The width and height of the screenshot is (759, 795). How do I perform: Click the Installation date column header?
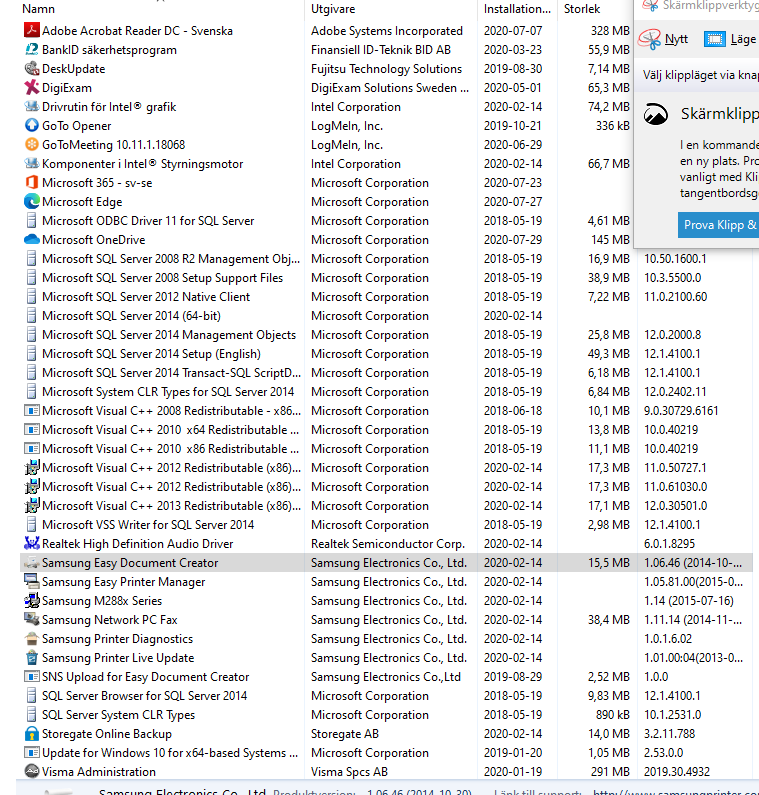click(518, 9)
